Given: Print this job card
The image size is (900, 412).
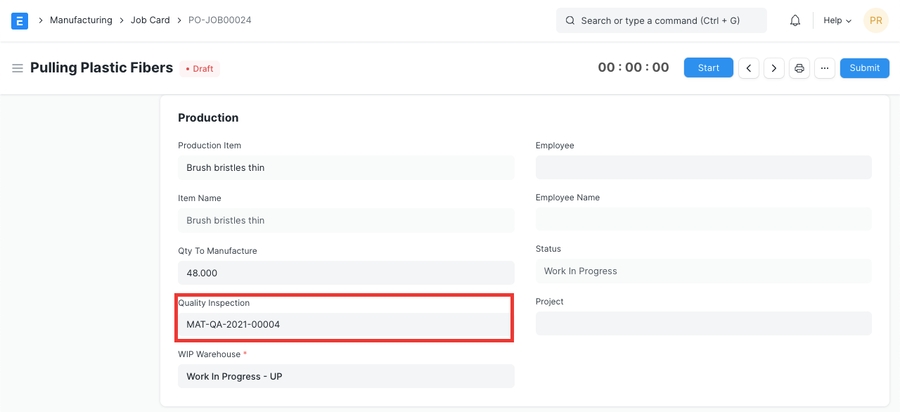Looking at the screenshot, I should click(799, 68).
